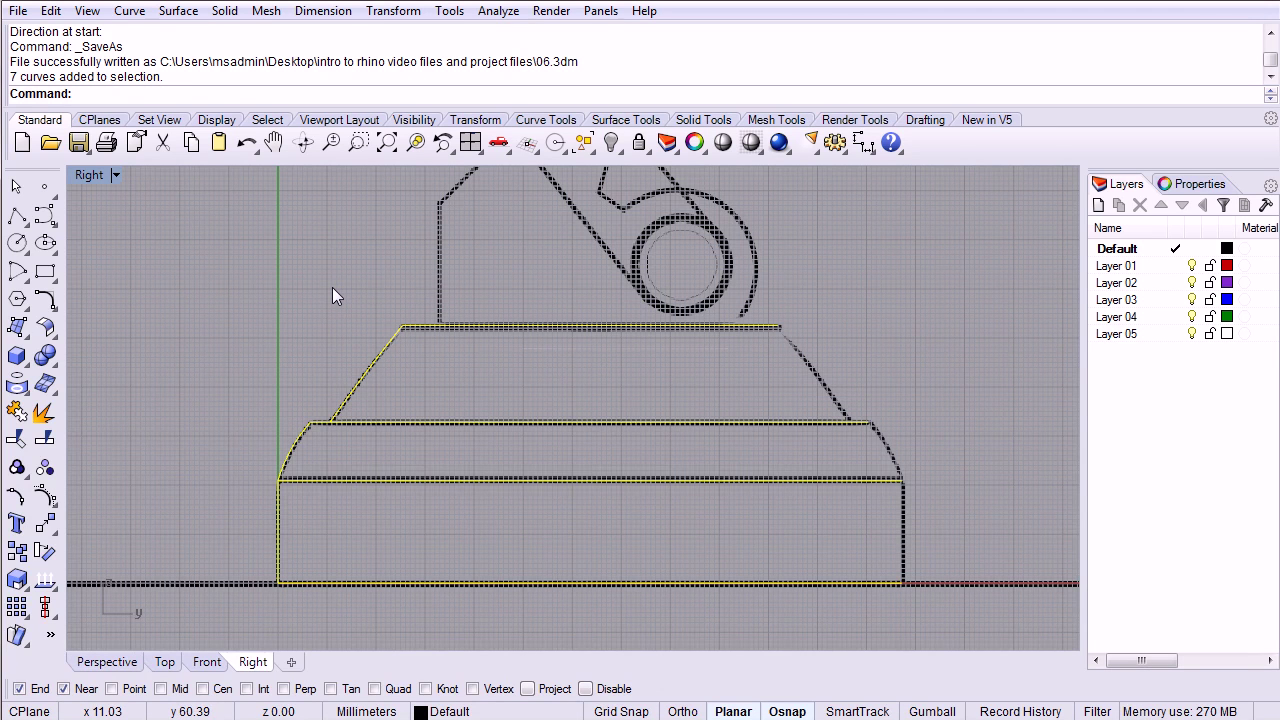Click Layer 02 purple color swatch
Screen dimensions: 1280x720
coord(1227,283)
